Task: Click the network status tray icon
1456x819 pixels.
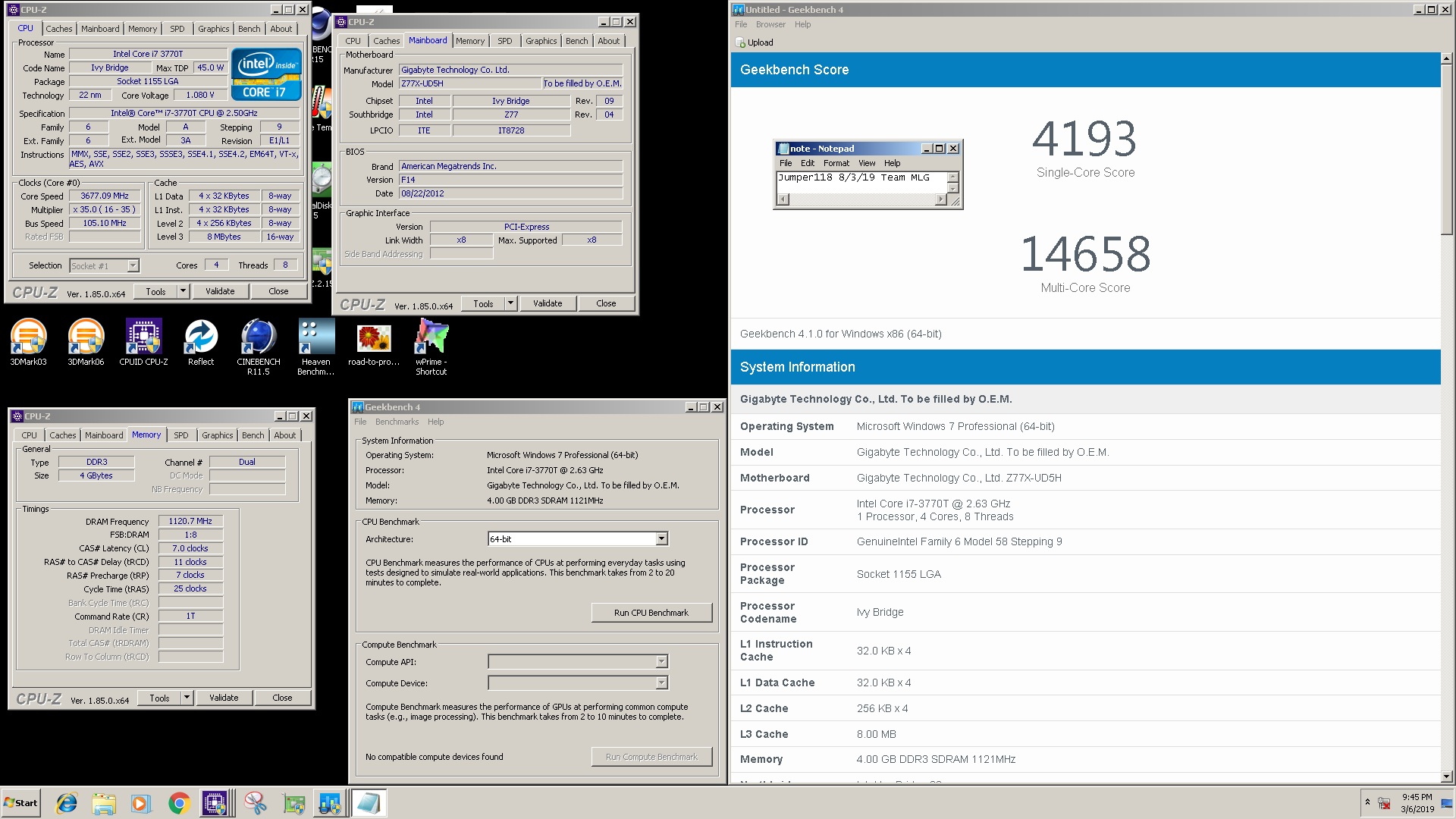Action: point(1384,803)
